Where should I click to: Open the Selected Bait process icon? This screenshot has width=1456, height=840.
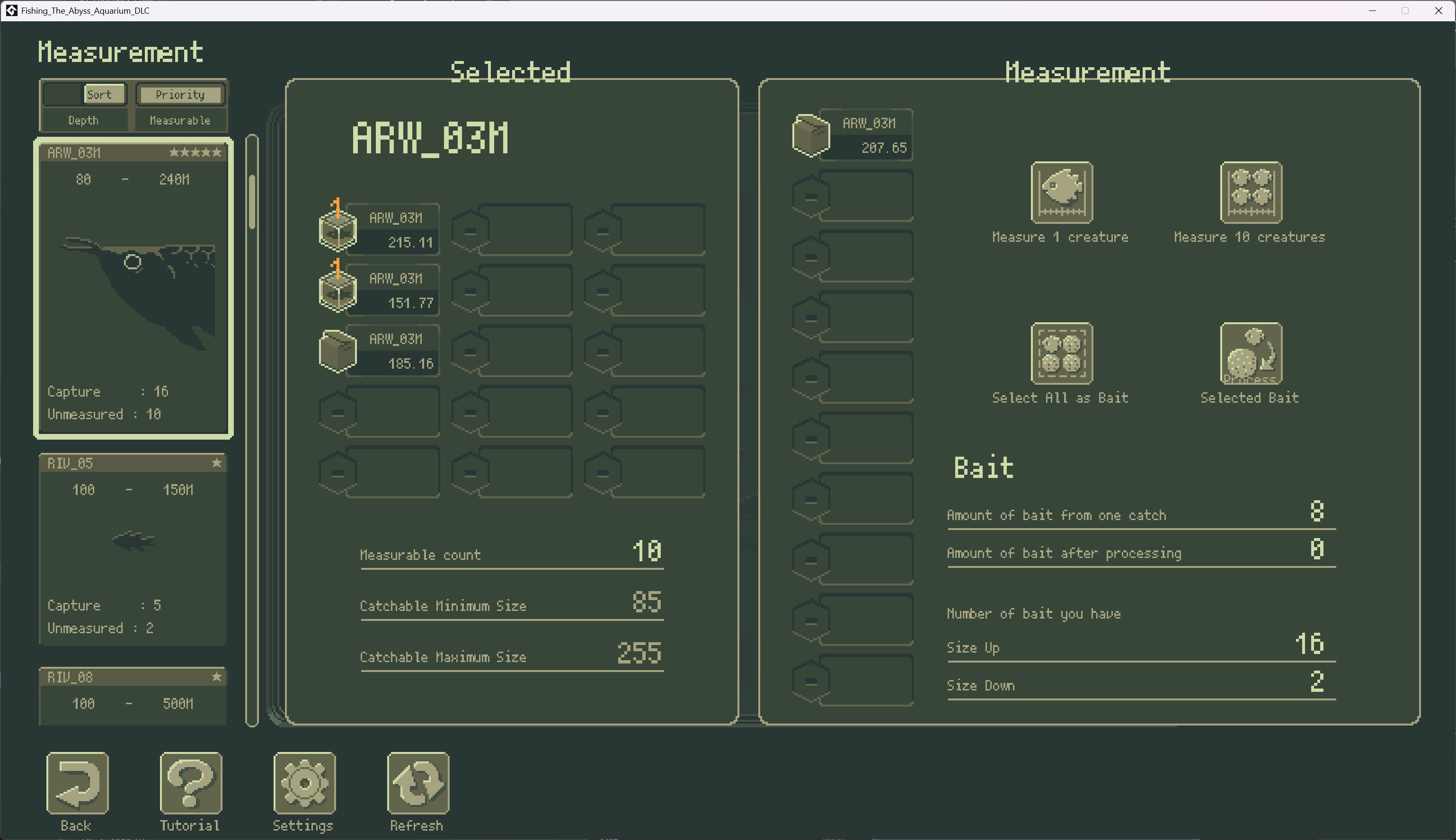coord(1250,354)
